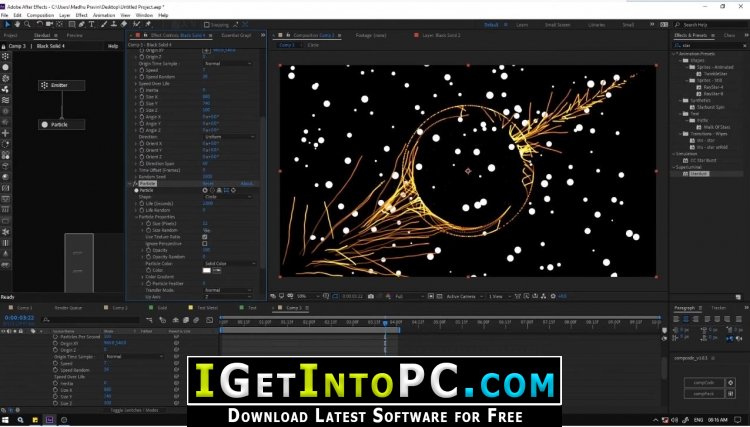Viewport: 750px width, 427px height.
Task: Open the Direction dropdown set to Uniform
Action: point(229,137)
